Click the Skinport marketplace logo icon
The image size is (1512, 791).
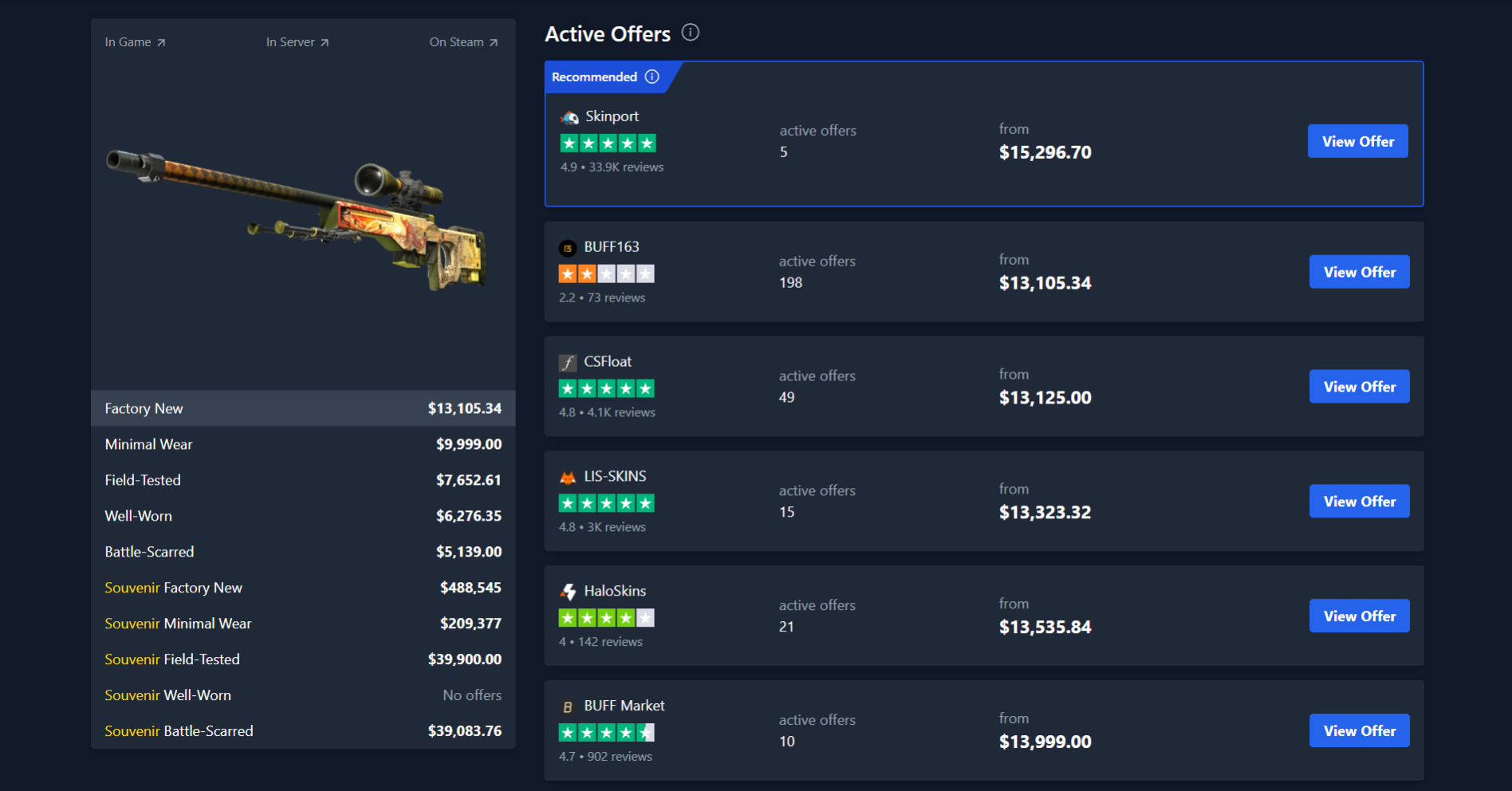tap(569, 117)
